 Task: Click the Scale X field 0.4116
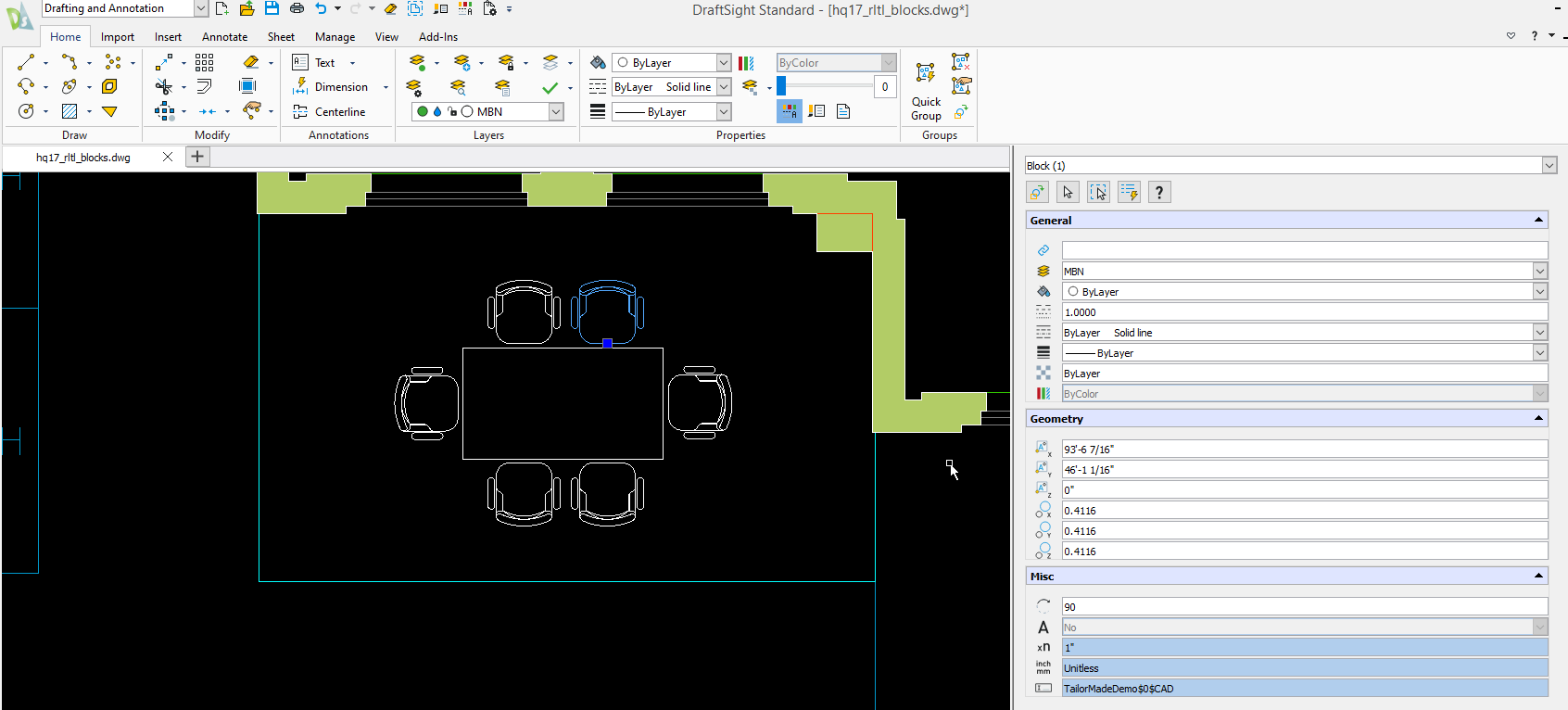point(1304,510)
